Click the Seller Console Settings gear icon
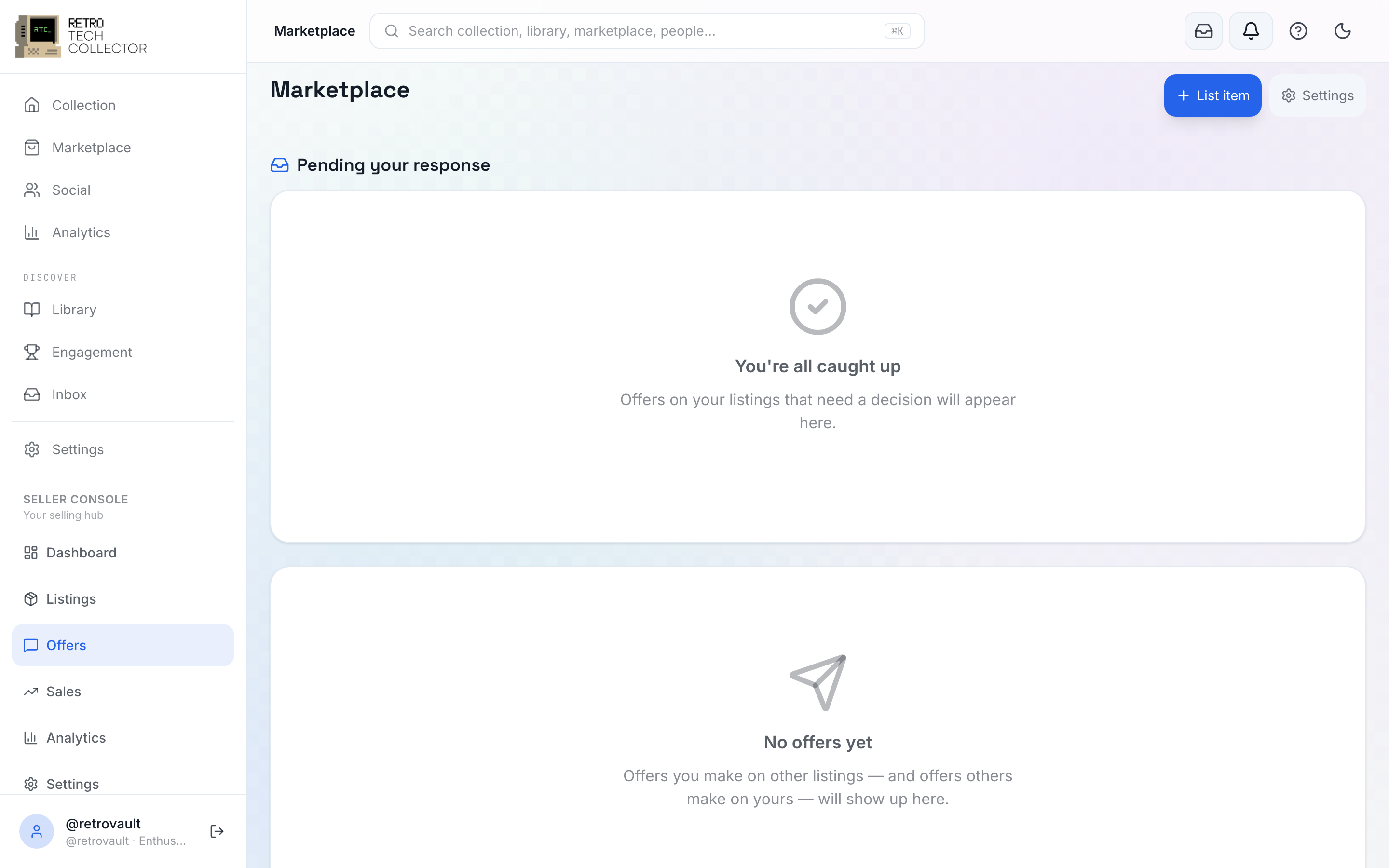 [30, 784]
